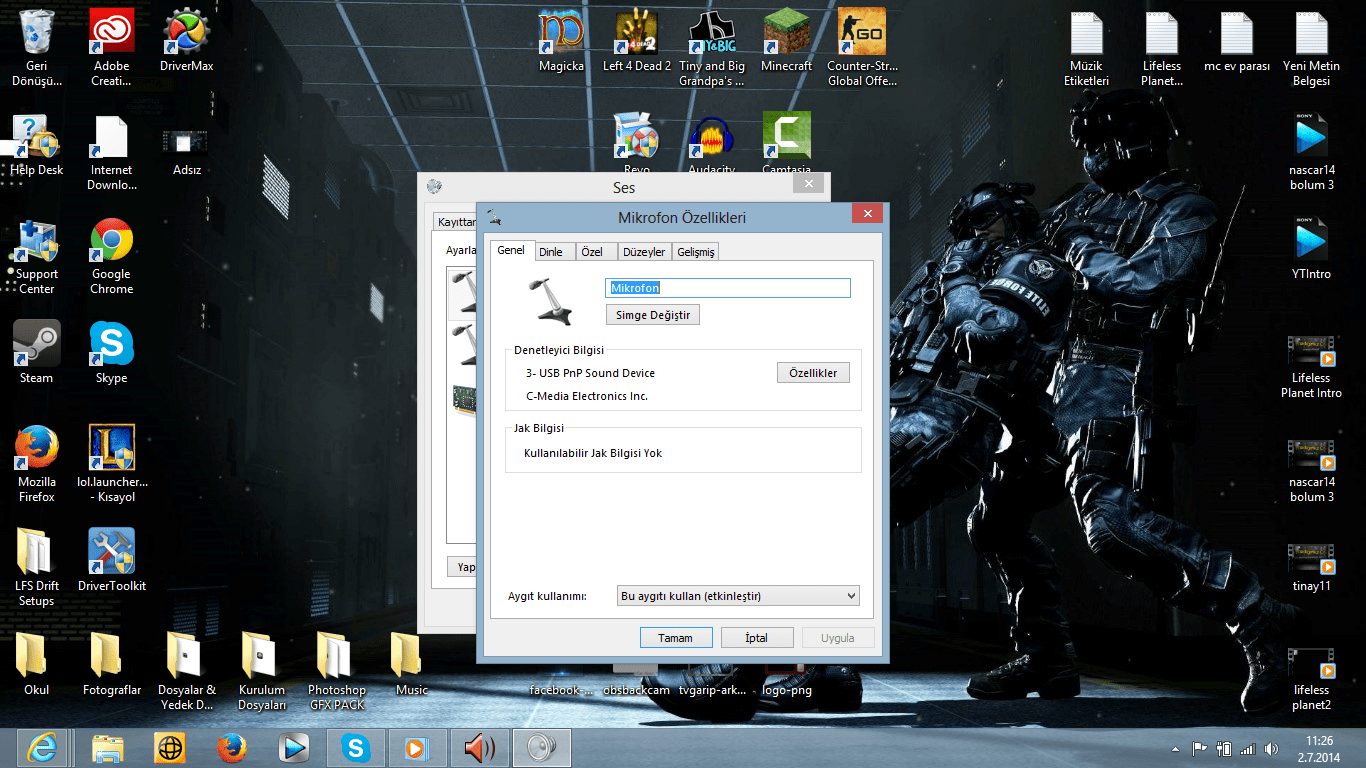This screenshot has height=768, width=1366.
Task: Select the Camtasia desktop icon
Action: point(787,143)
